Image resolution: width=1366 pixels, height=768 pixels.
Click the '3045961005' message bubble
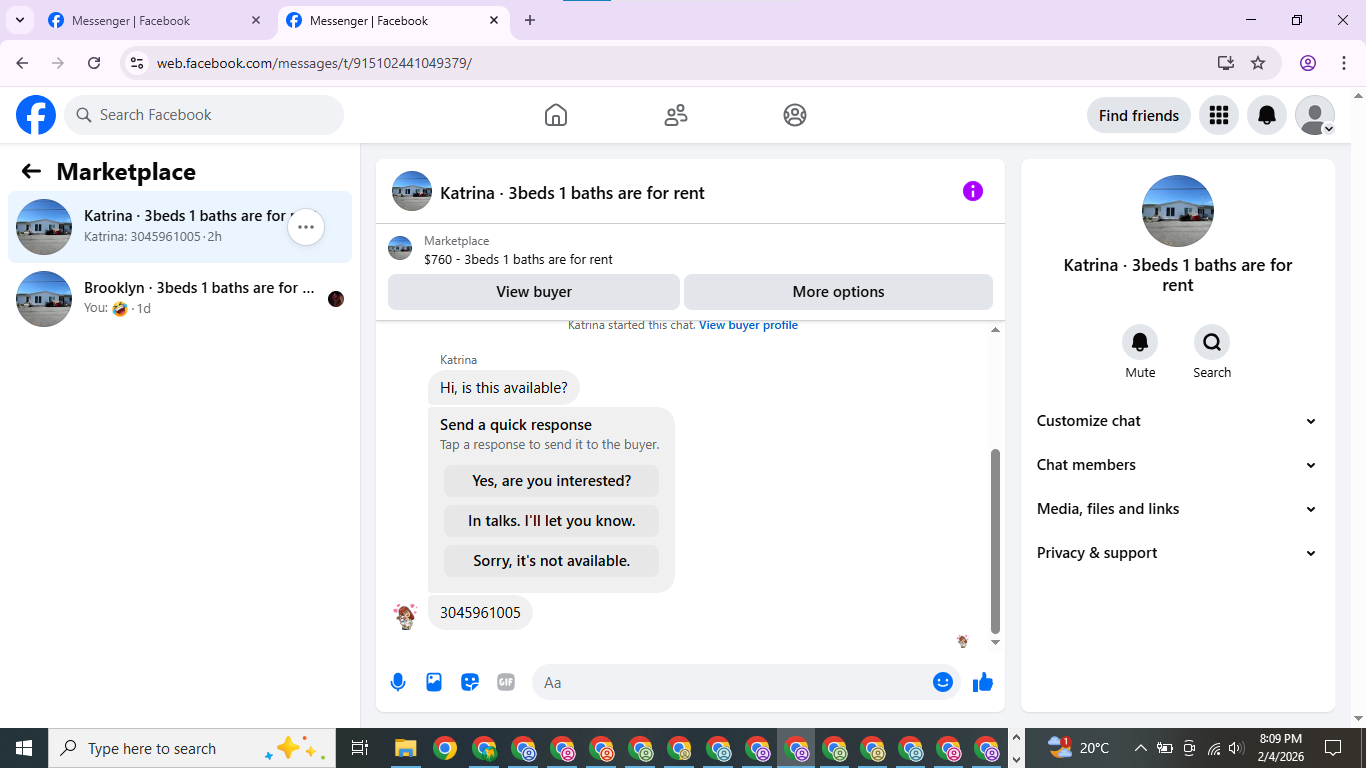480,613
